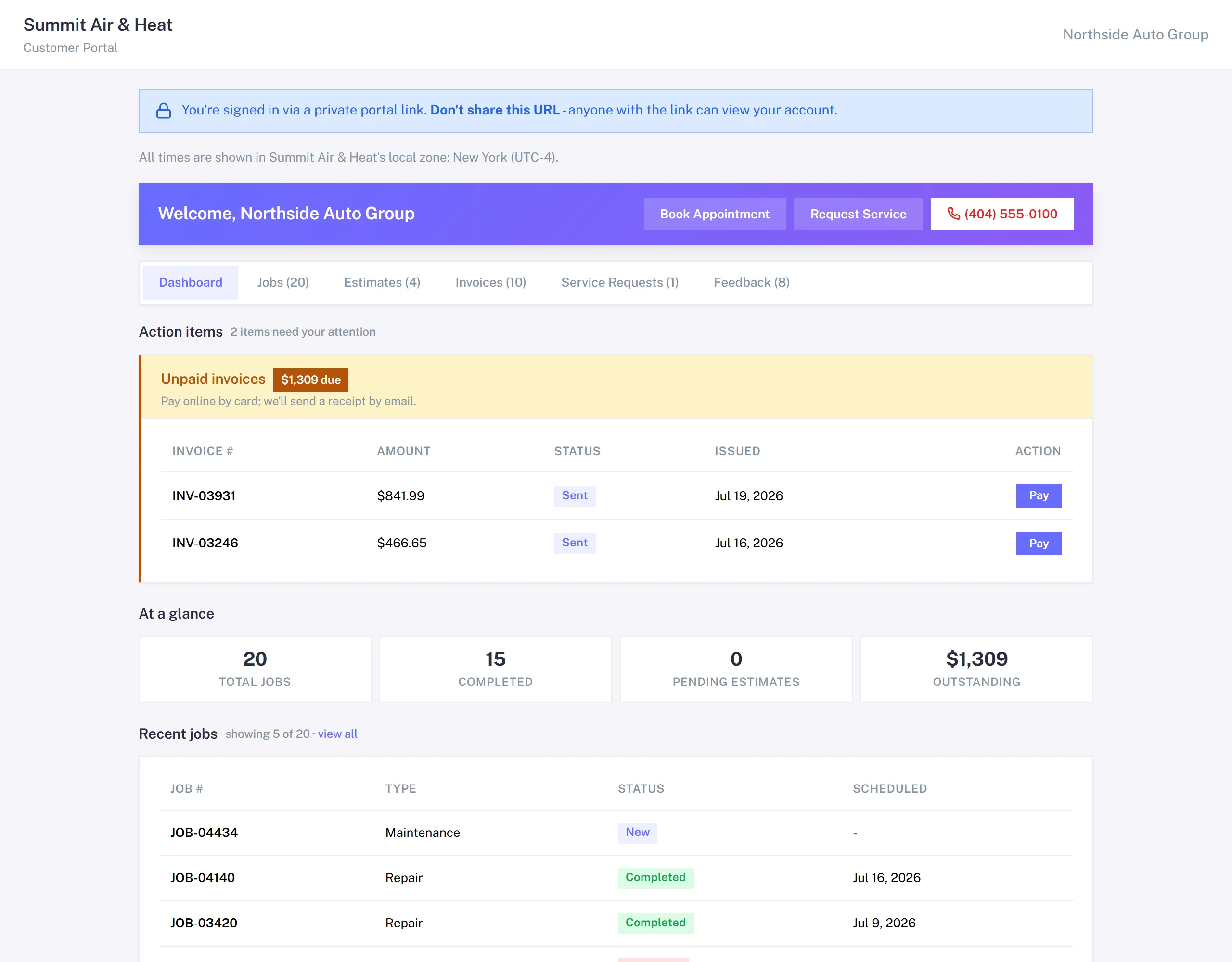1232x962 pixels.
Task: Click the Unpaid invoices heading
Action: [213, 379]
